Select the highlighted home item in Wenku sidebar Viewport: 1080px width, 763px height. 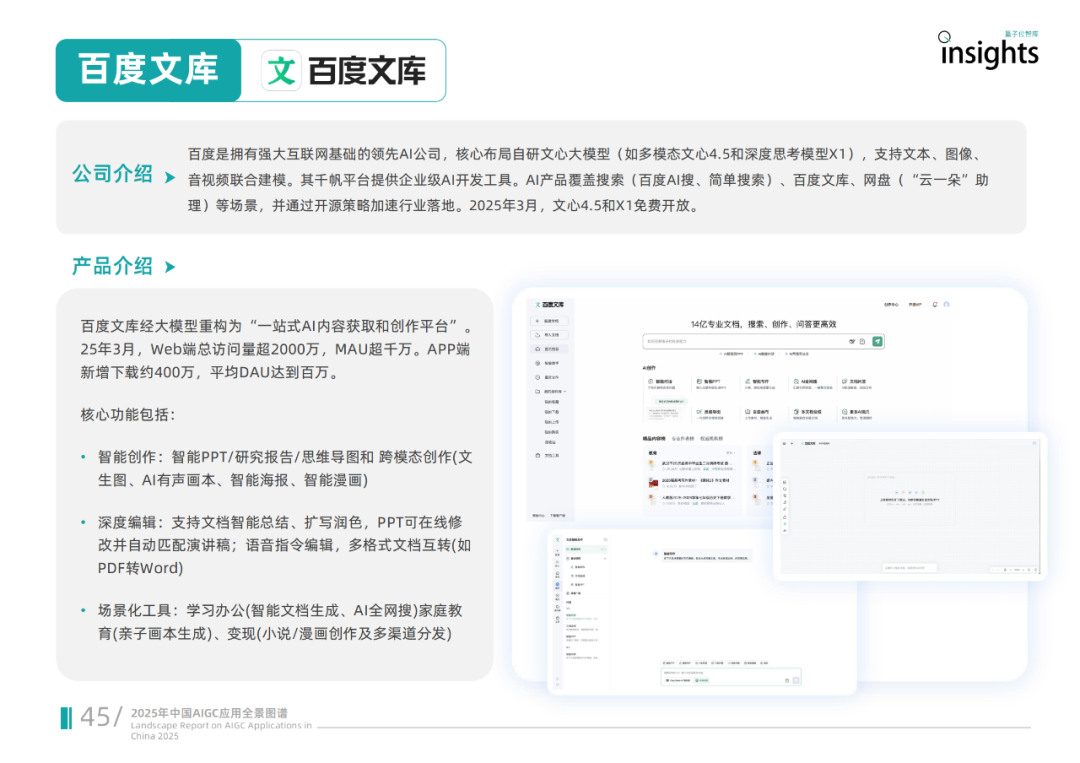tap(549, 349)
